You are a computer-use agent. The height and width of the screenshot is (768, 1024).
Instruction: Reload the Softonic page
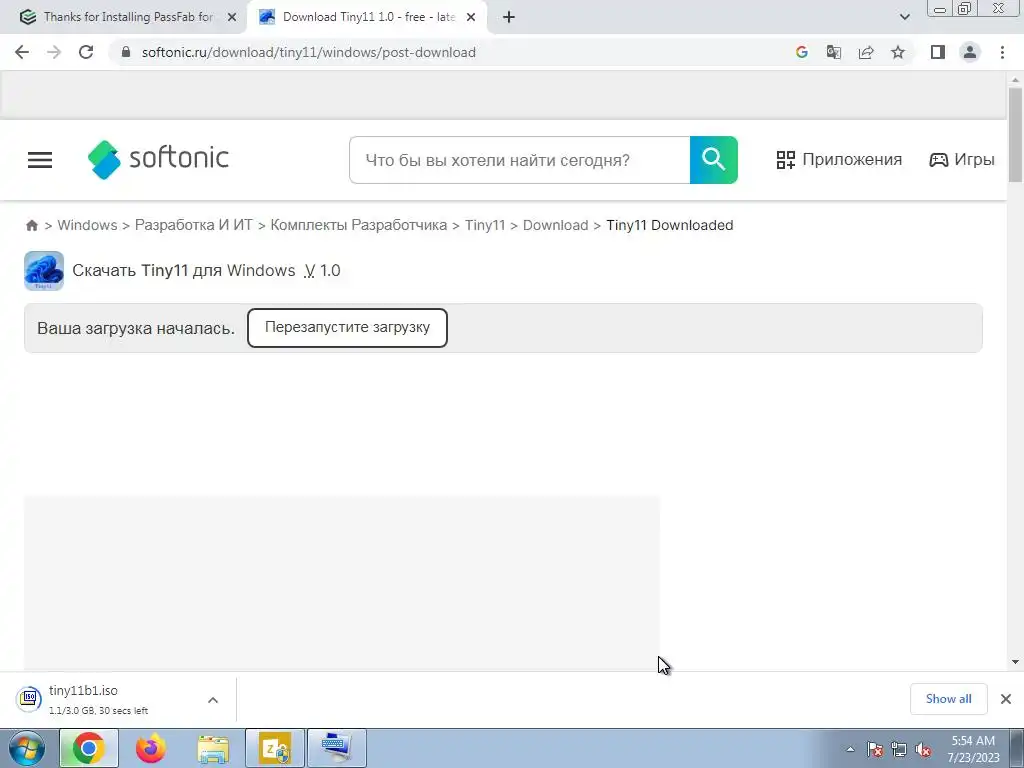(x=86, y=52)
